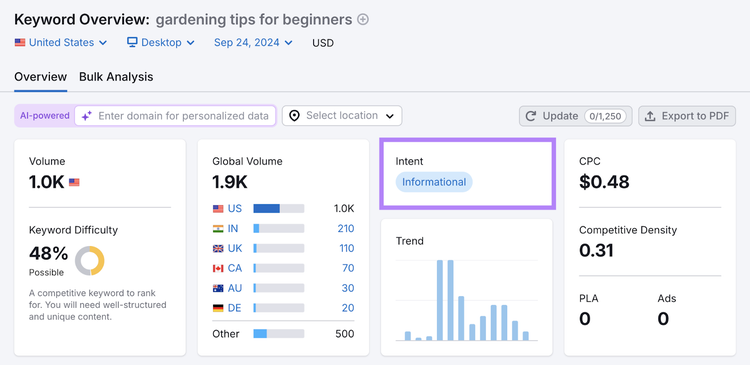This screenshot has height=365, width=750.
Task: Click the Ads count of 0
Action: click(x=663, y=319)
